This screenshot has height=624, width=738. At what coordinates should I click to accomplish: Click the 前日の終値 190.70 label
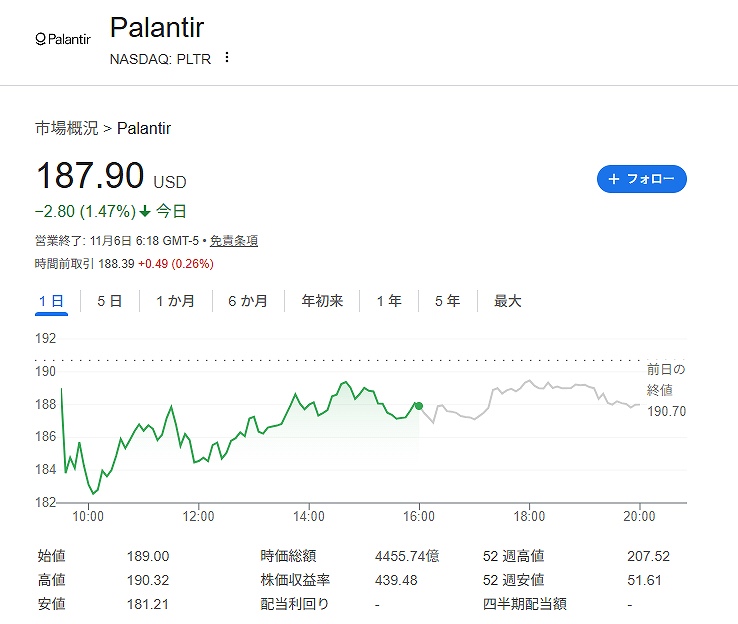pyautogui.click(x=665, y=390)
